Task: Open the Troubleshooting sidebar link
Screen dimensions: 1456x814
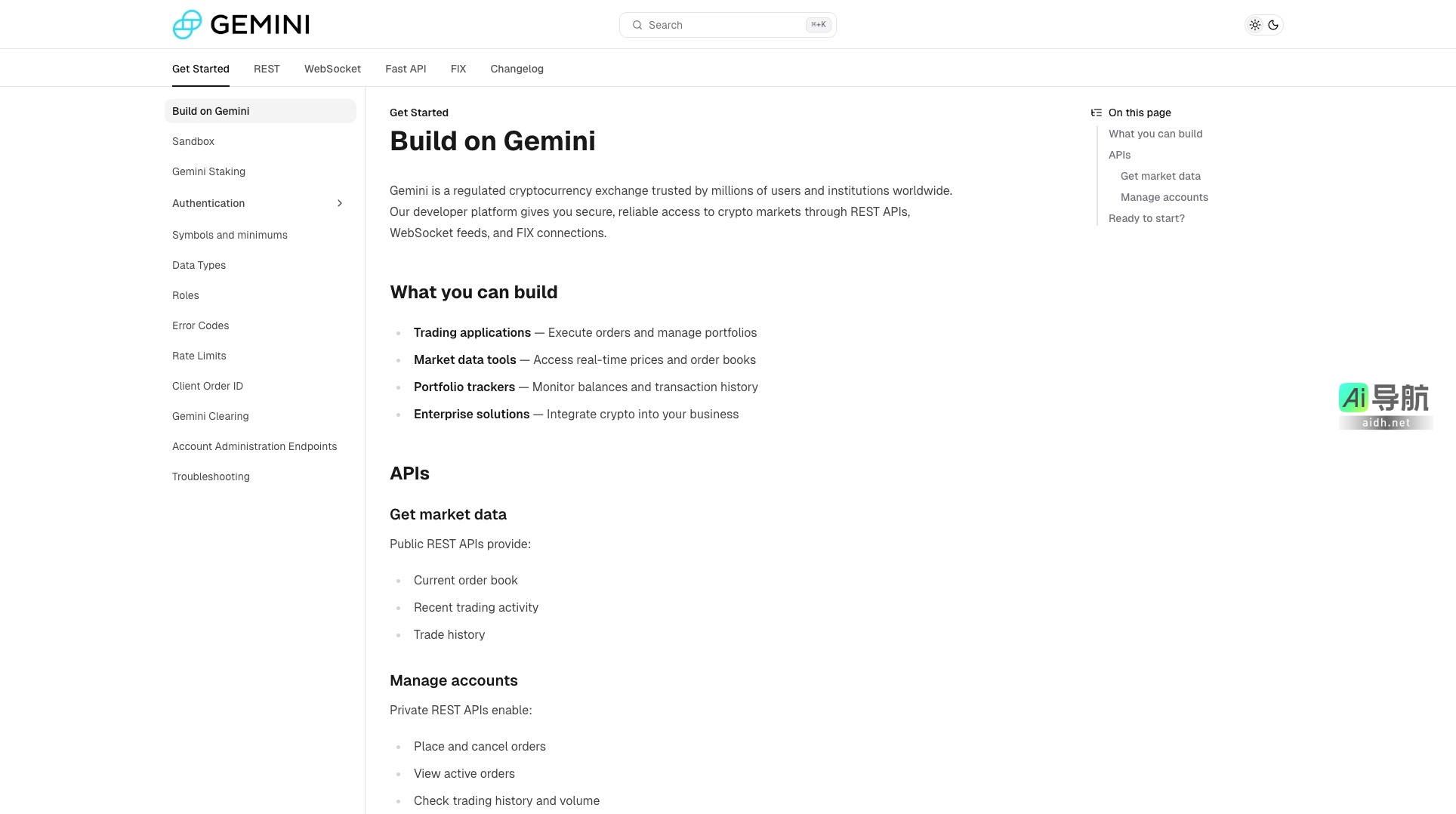Action: [211, 476]
